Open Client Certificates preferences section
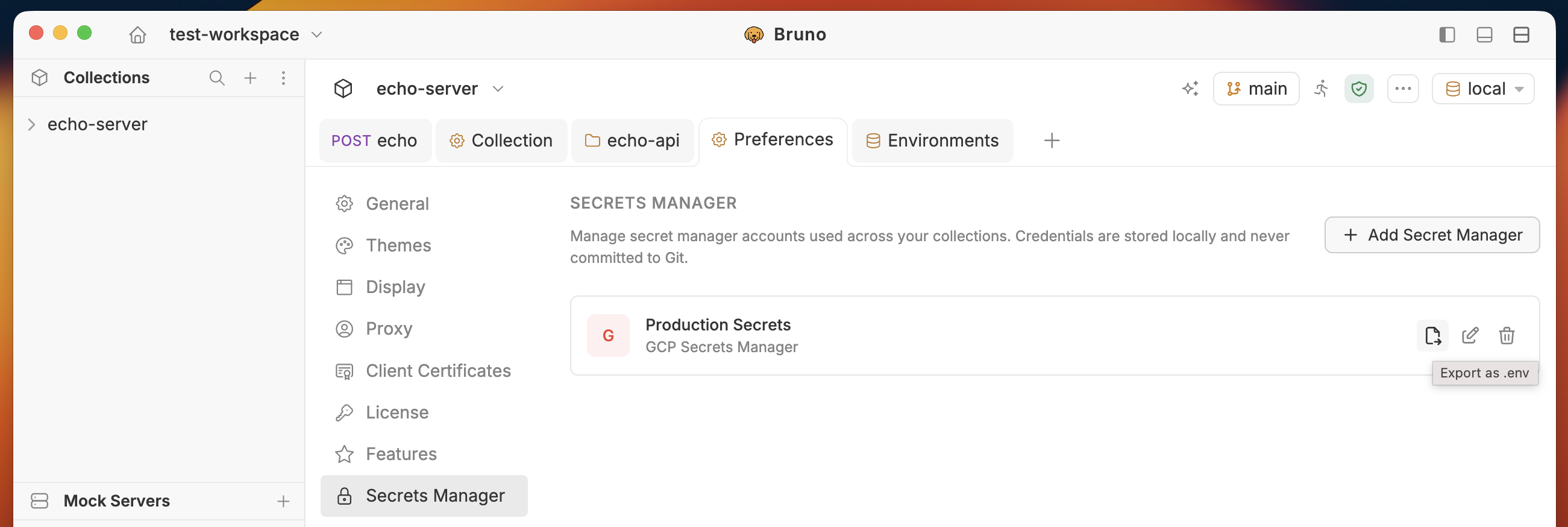Screen dimensions: 1568x527 (424, 370)
